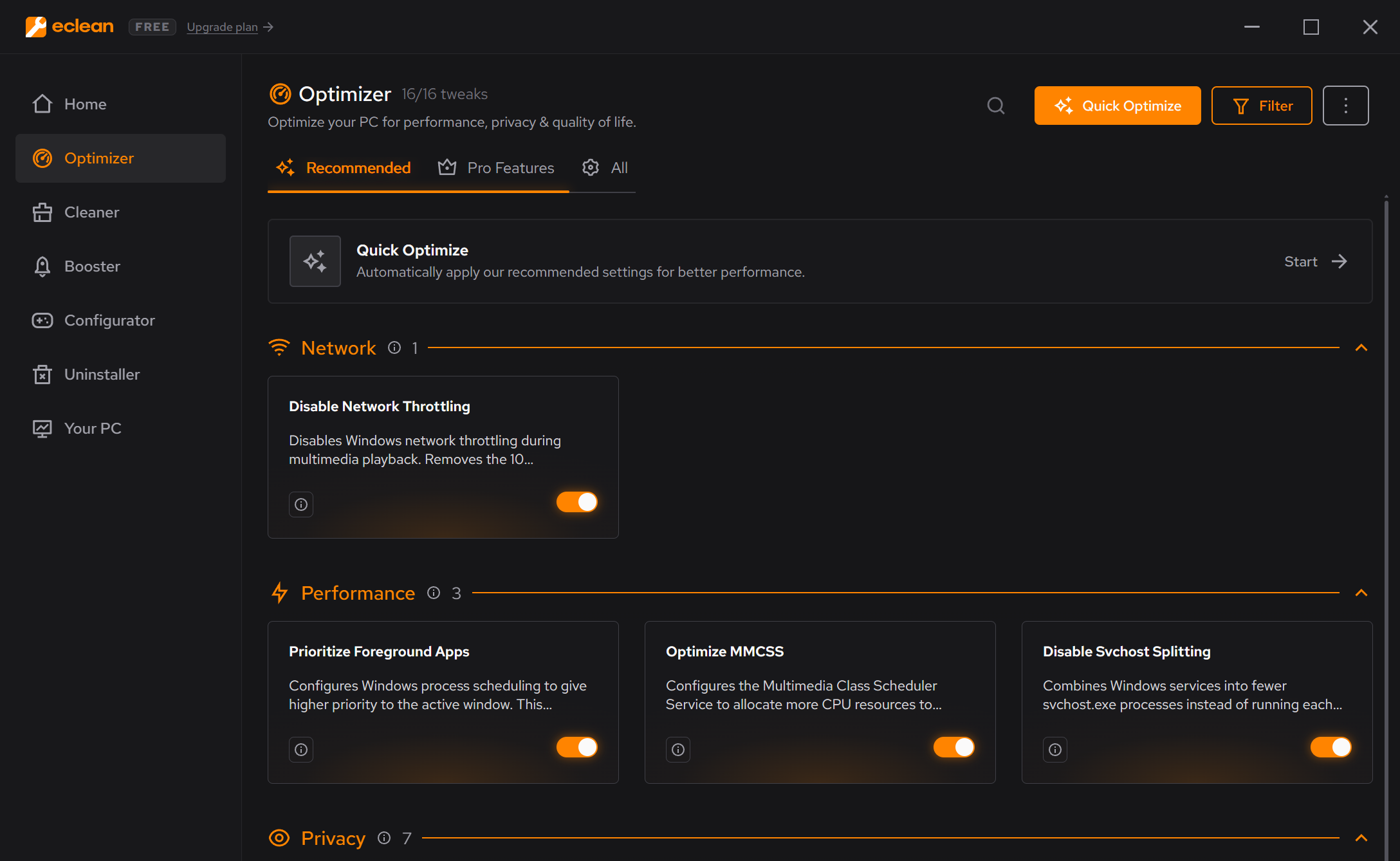This screenshot has height=861, width=1400.
Task: Click the Disable Svchost Splitting title
Action: (x=1127, y=651)
